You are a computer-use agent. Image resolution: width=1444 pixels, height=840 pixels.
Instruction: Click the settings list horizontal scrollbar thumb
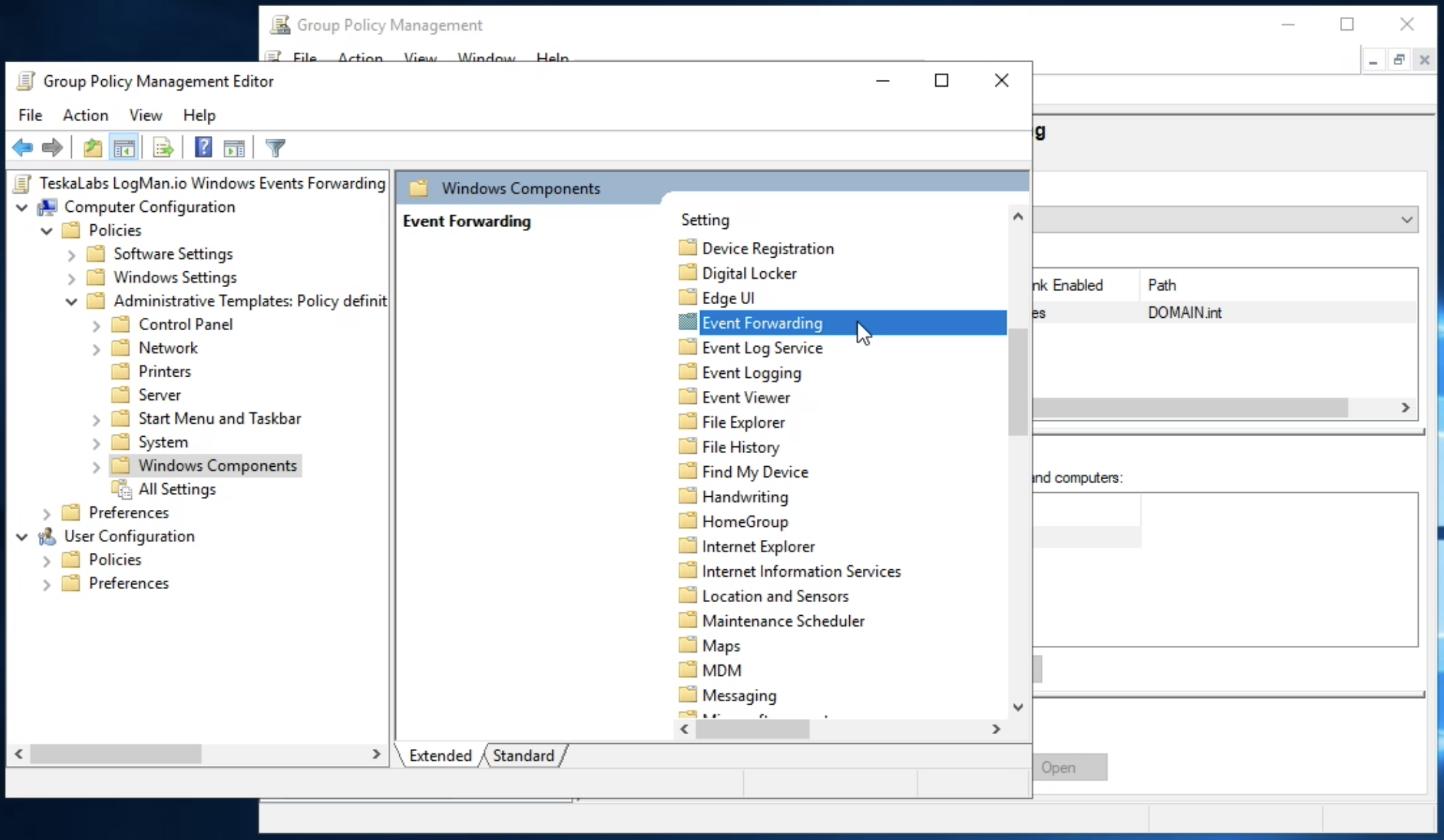pyautogui.click(x=752, y=729)
